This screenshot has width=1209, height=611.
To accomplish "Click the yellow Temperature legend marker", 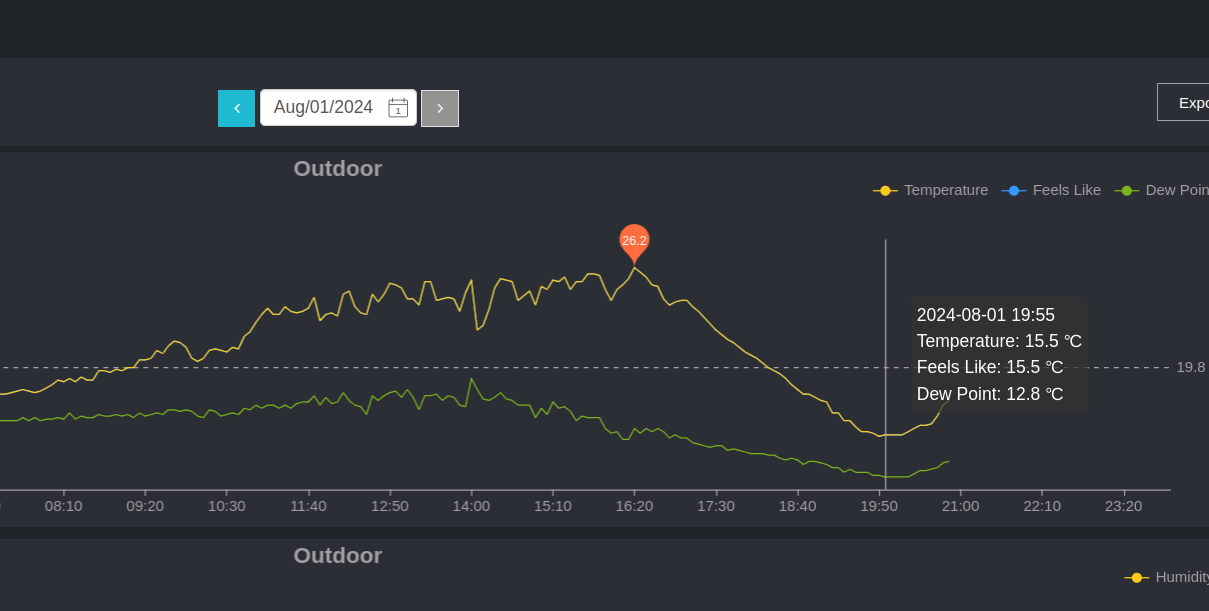I will click(x=885, y=190).
